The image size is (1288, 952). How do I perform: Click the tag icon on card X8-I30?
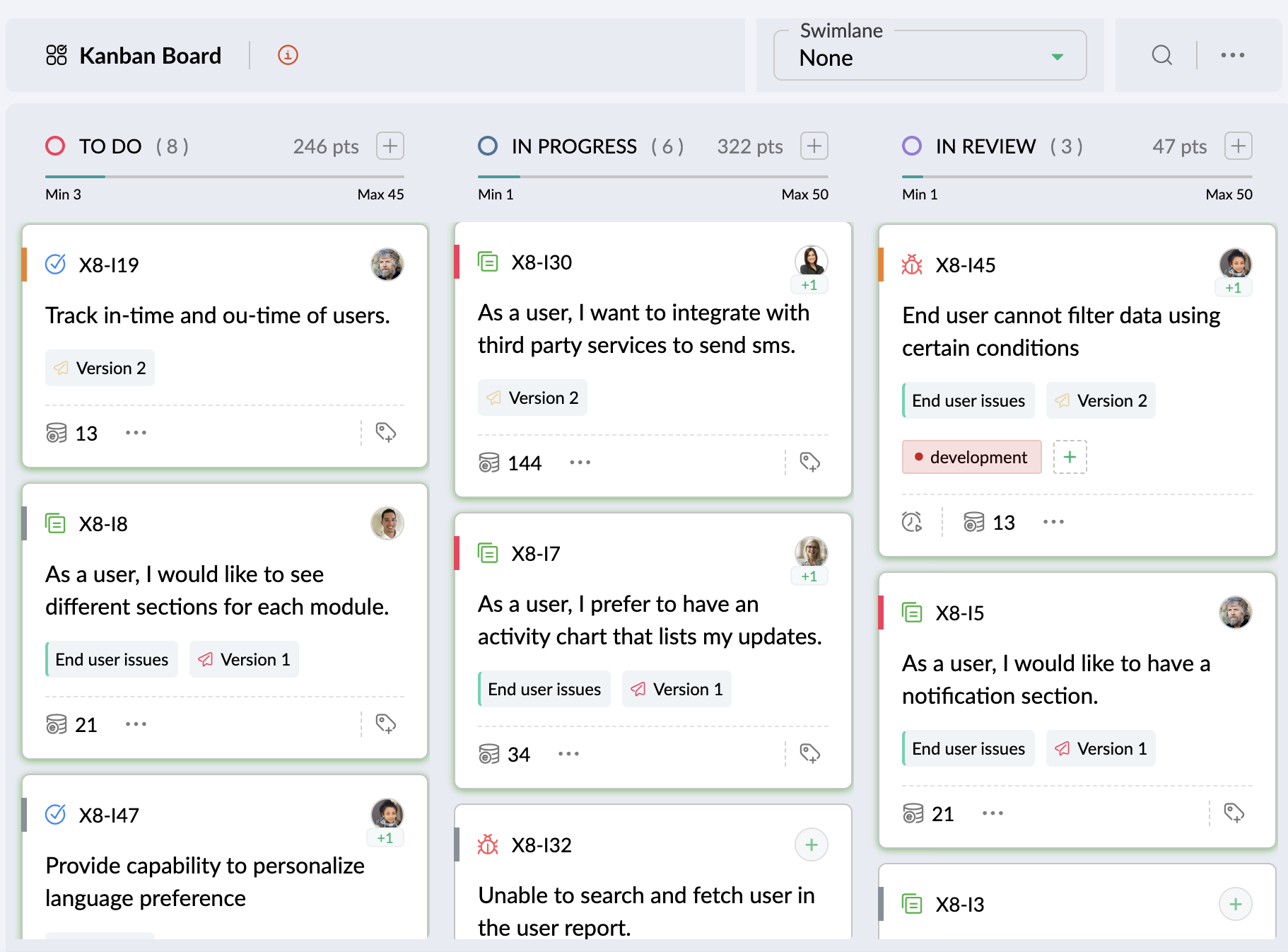809,462
